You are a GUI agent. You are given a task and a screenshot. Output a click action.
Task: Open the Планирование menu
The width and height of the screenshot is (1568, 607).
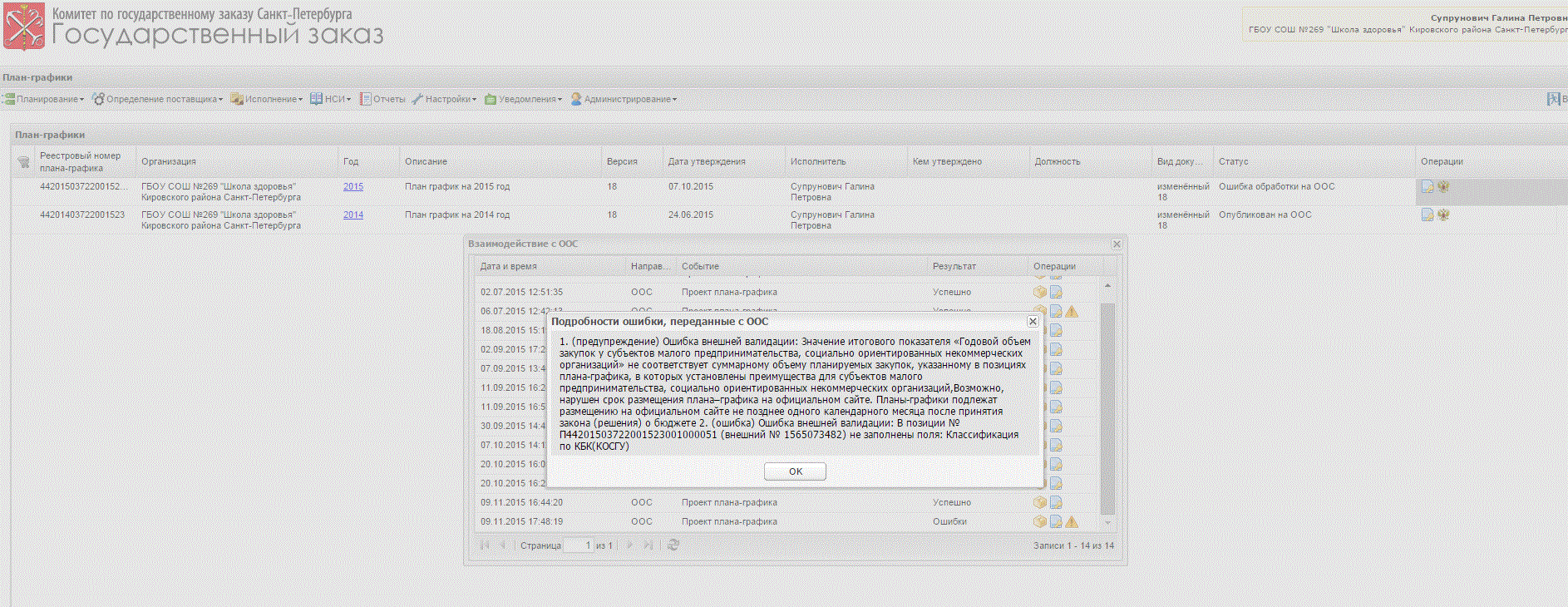click(x=44, y=99)
